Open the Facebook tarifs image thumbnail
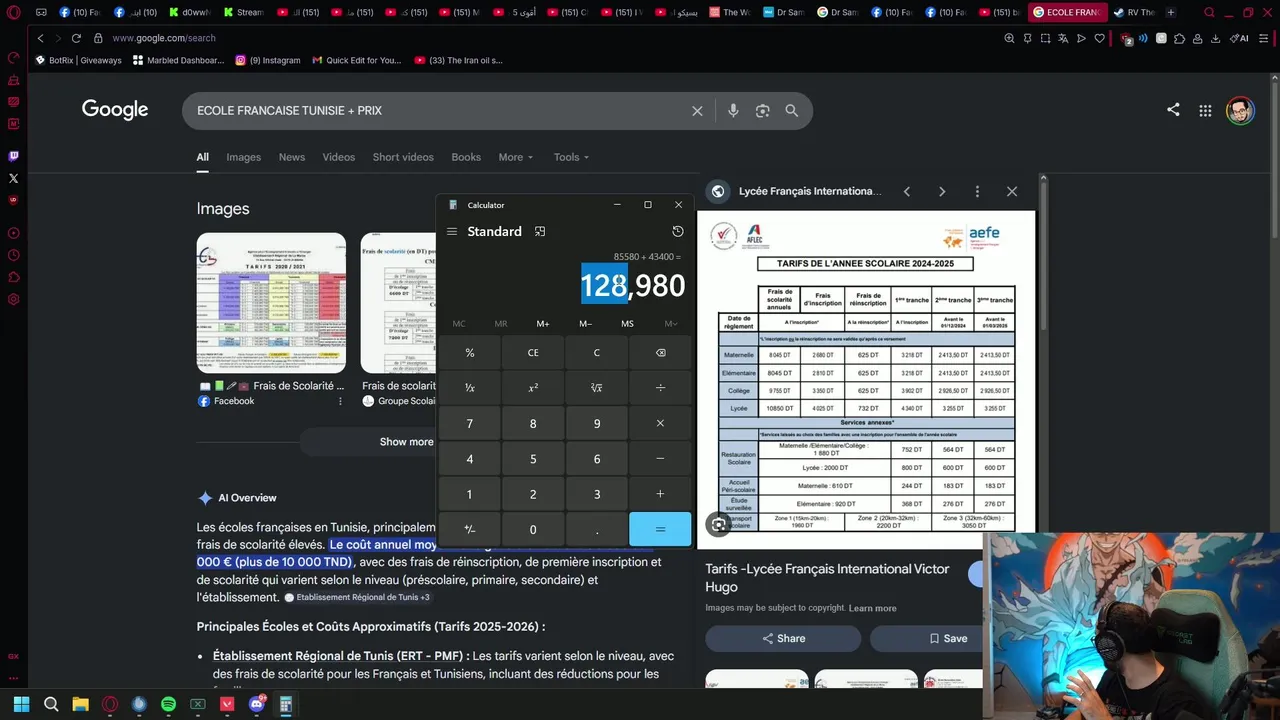Image resolution: width=1280 pixels, height=720 pixels. pyautogui.click(x=271, y=303)
